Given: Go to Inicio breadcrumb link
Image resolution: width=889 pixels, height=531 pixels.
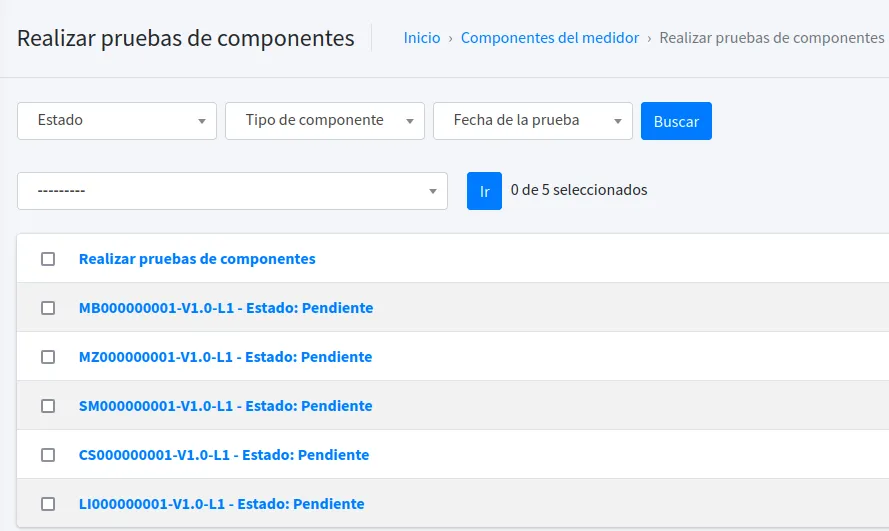Looking at the screenshot, I should (x=421, y=38).
